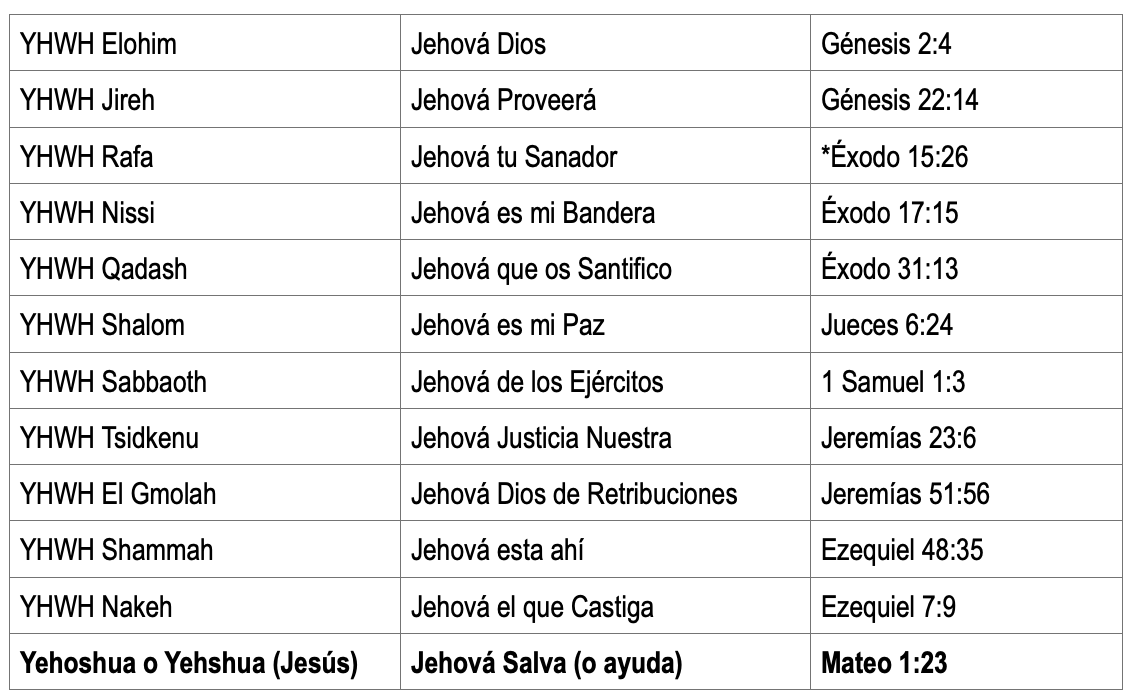1129x695 pixels.
Task: Select the YHWH Qadash cell
Action: (204, 269)
